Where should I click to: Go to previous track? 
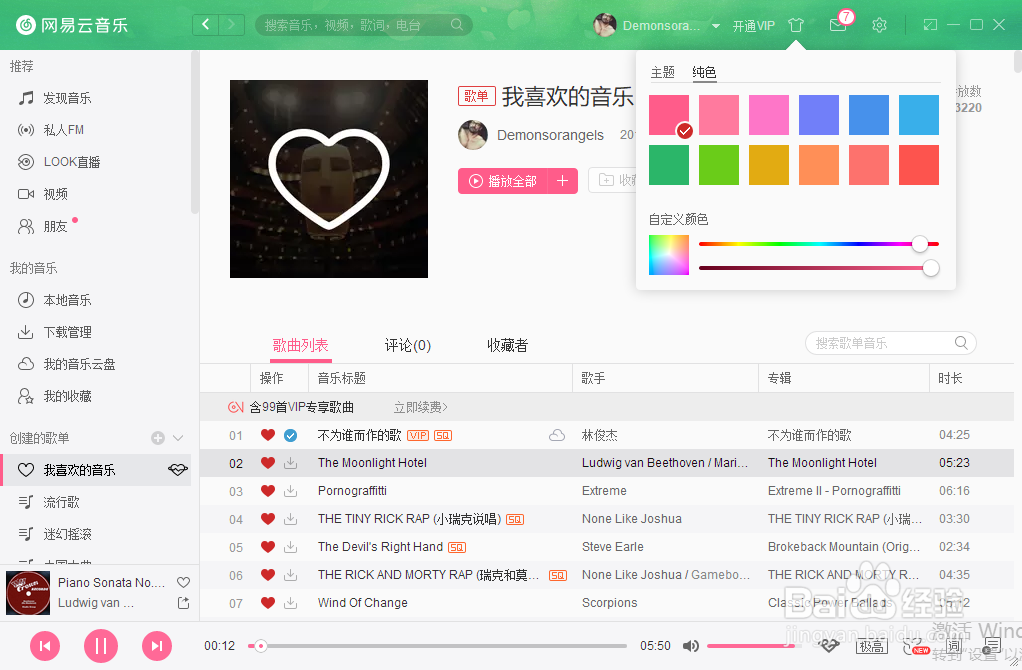point(45,646)
